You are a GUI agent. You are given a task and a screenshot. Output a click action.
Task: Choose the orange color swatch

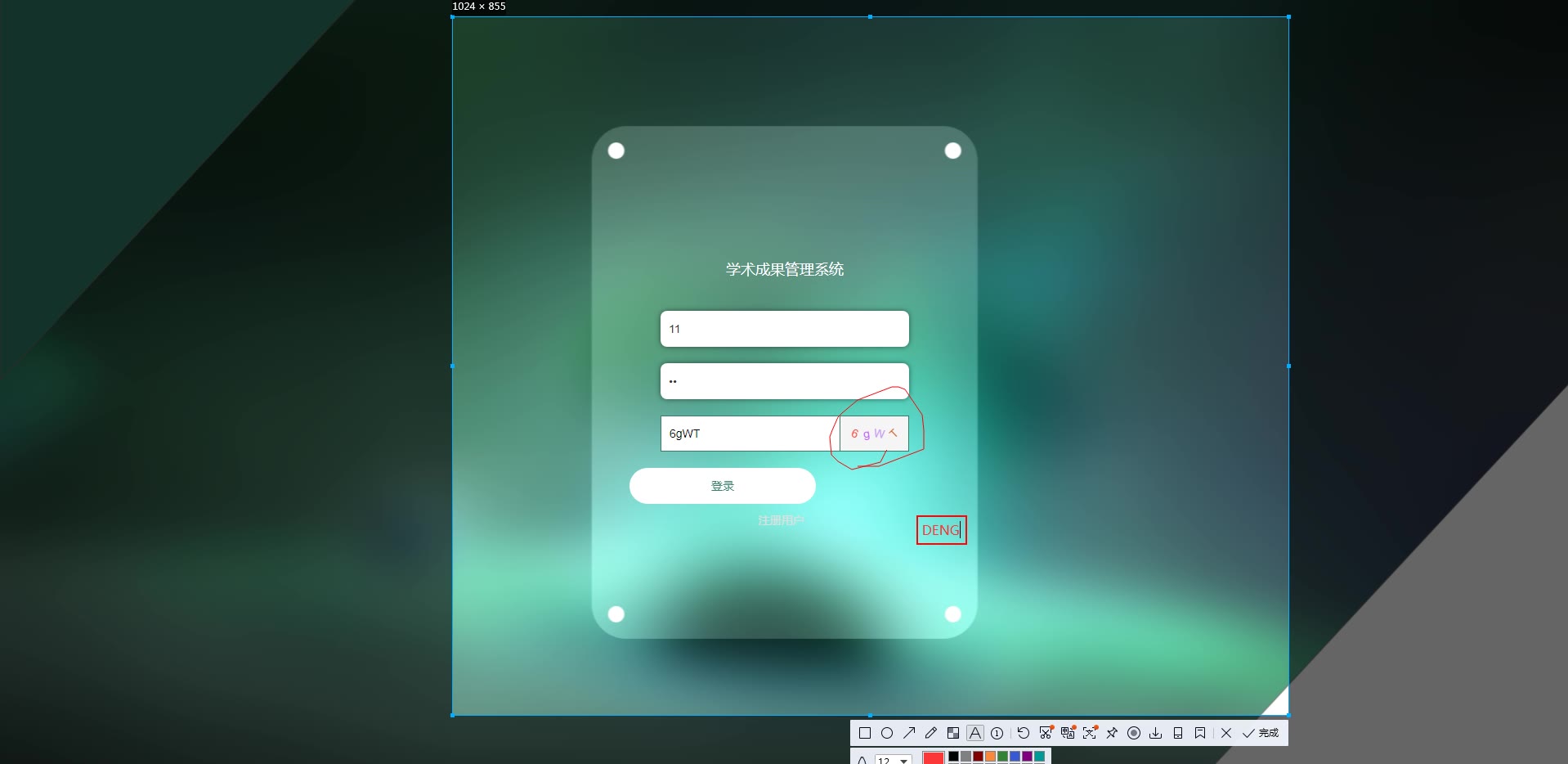tap(990, 757)
